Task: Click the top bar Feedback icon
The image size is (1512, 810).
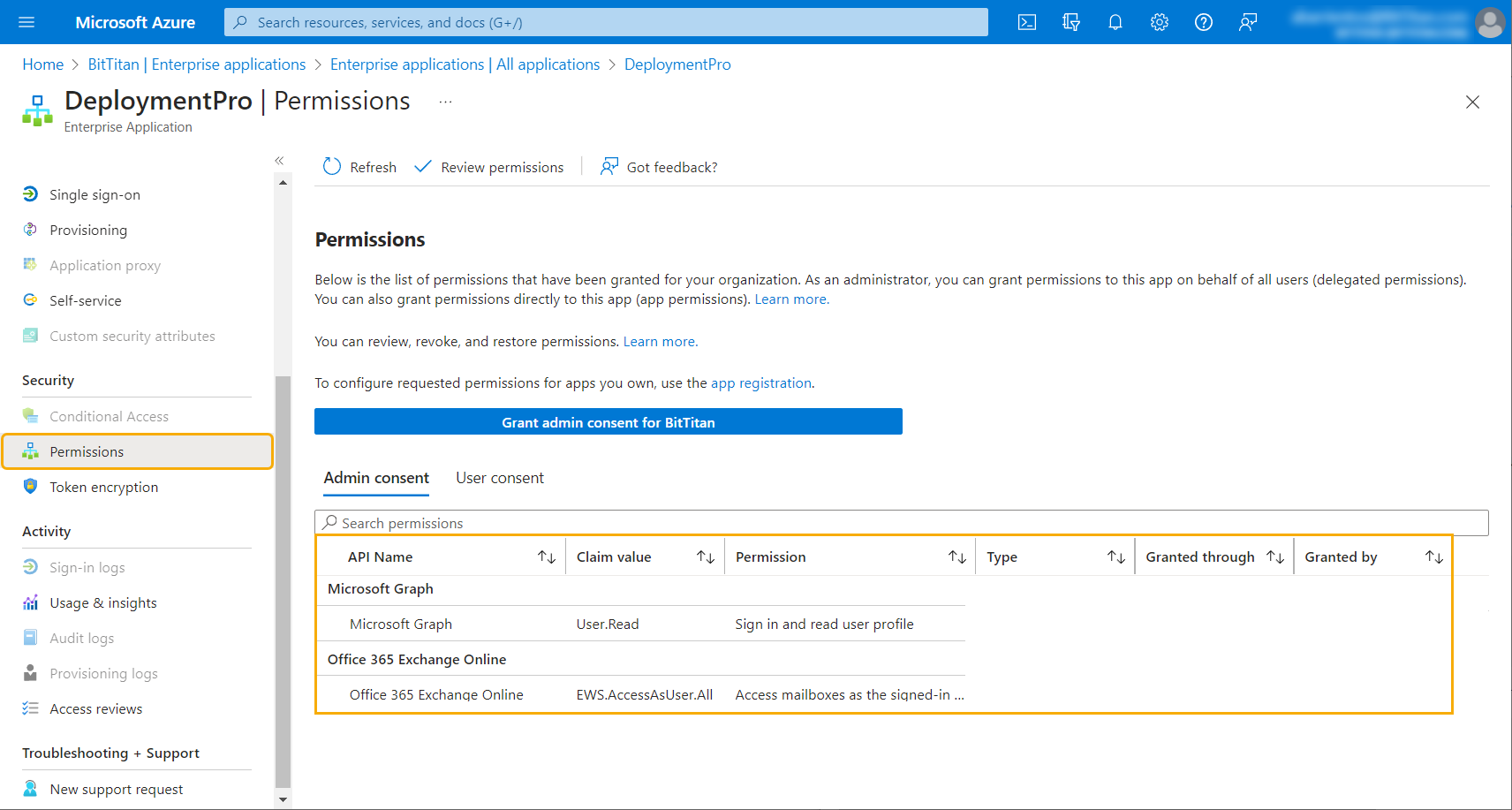Action: (1248, 22)
